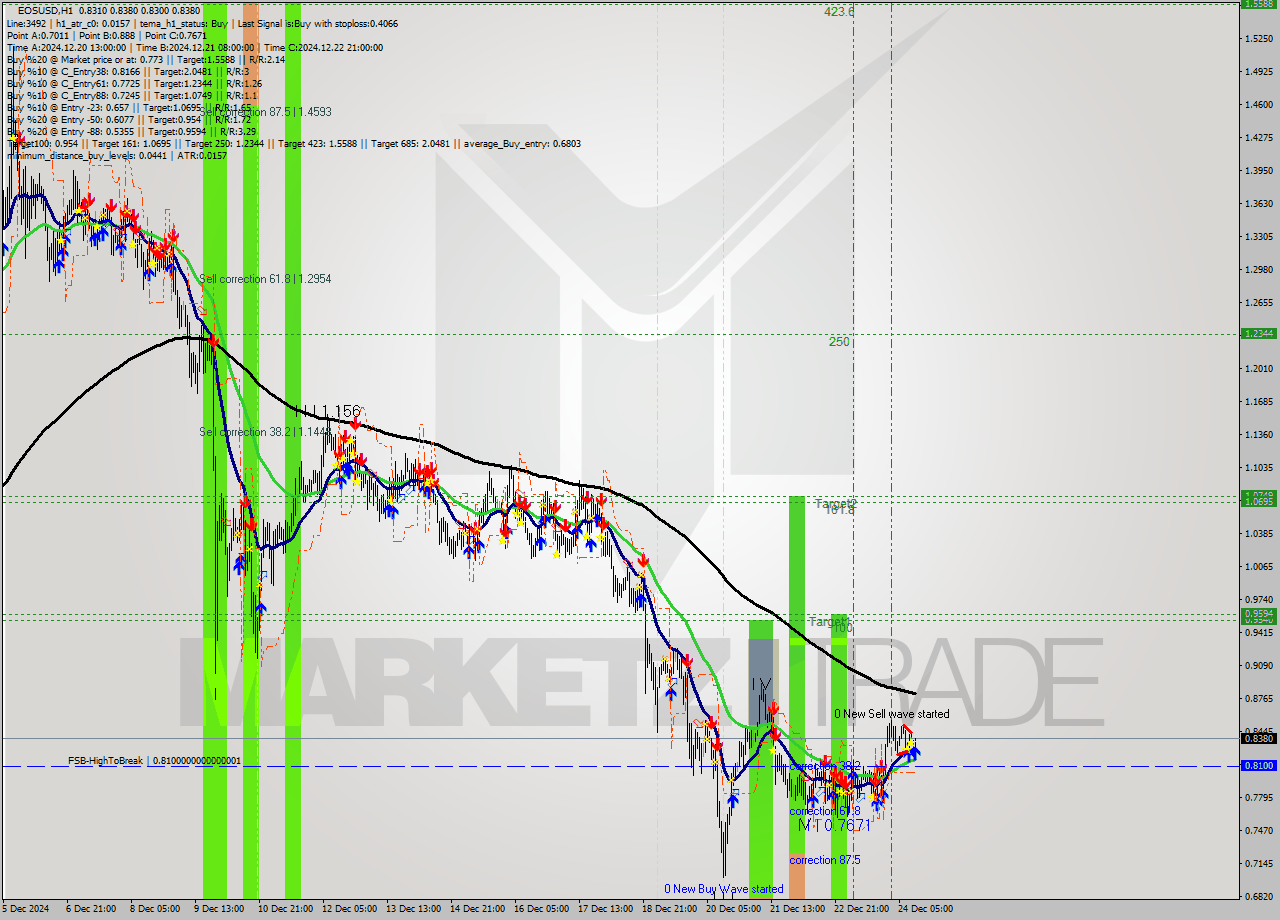The height and width of the screenshot is (920, 1280).
Task: Click the 1.3305 price axis value
Action: coord(1257,236)
